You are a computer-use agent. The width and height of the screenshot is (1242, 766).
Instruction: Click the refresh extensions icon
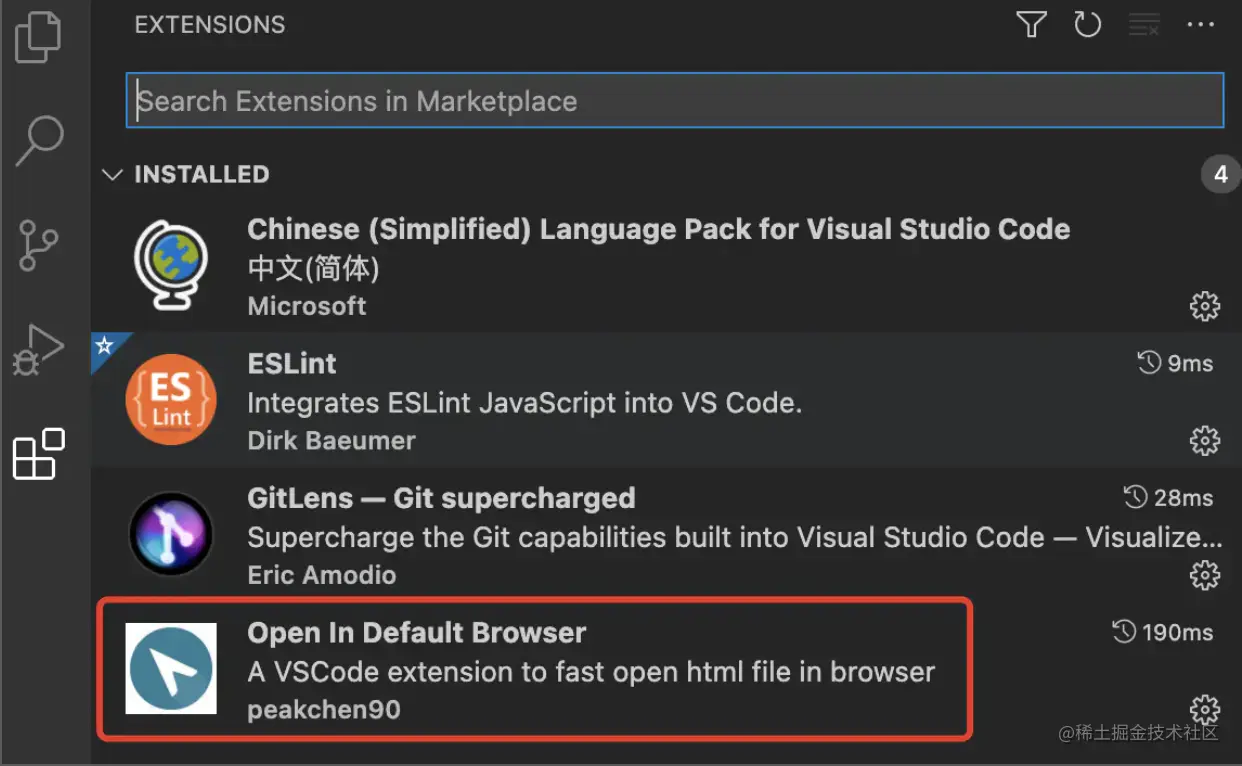click(1088, 25)
